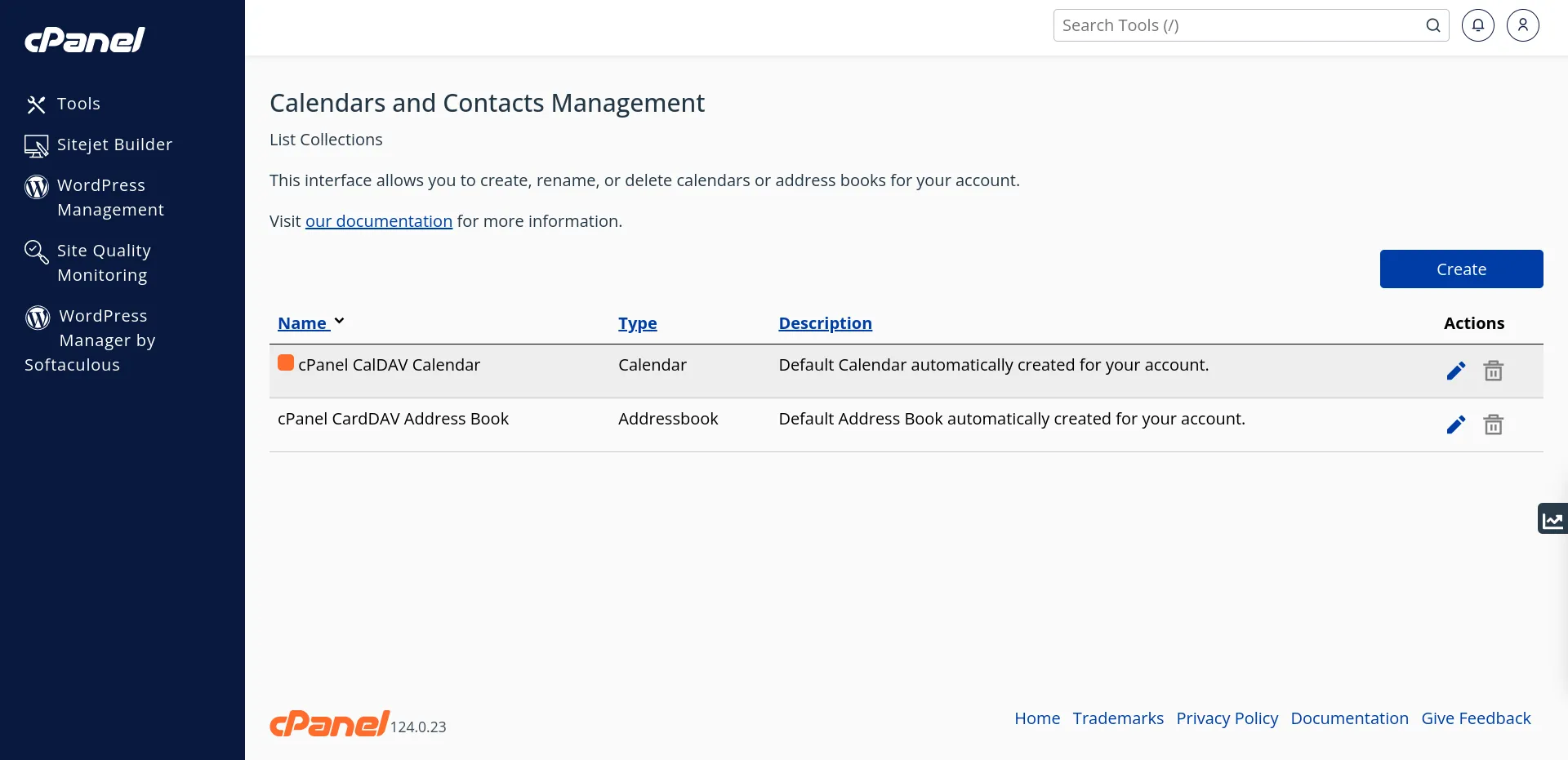Toggle Name sort direction arrow

tap(339, 322)
